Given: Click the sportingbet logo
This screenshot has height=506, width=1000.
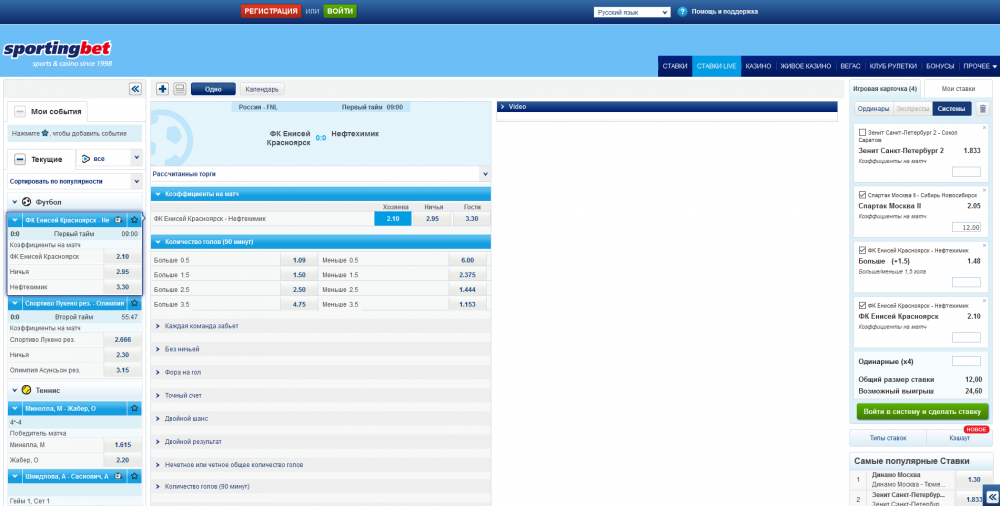Looking at the screenshot, I should click(57, 52).
